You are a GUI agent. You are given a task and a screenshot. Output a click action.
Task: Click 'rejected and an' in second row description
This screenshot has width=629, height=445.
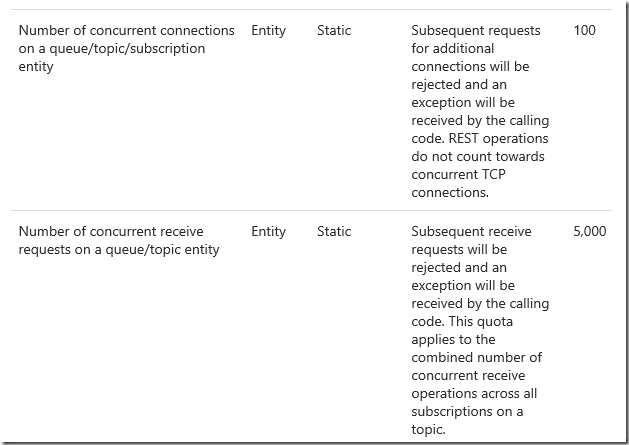(x=459, y=268)
